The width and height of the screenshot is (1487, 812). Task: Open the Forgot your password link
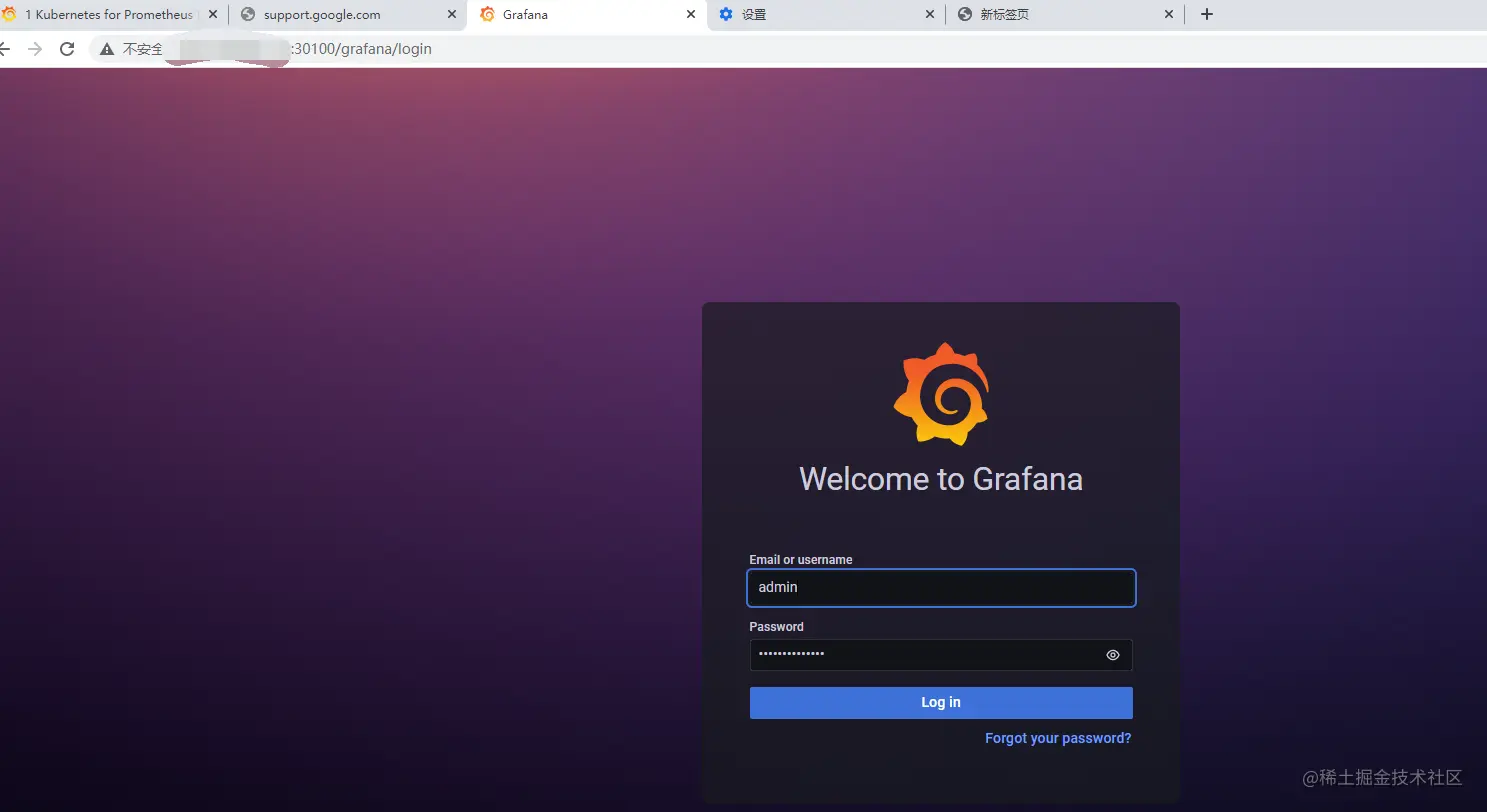[x=1058, y=738]
